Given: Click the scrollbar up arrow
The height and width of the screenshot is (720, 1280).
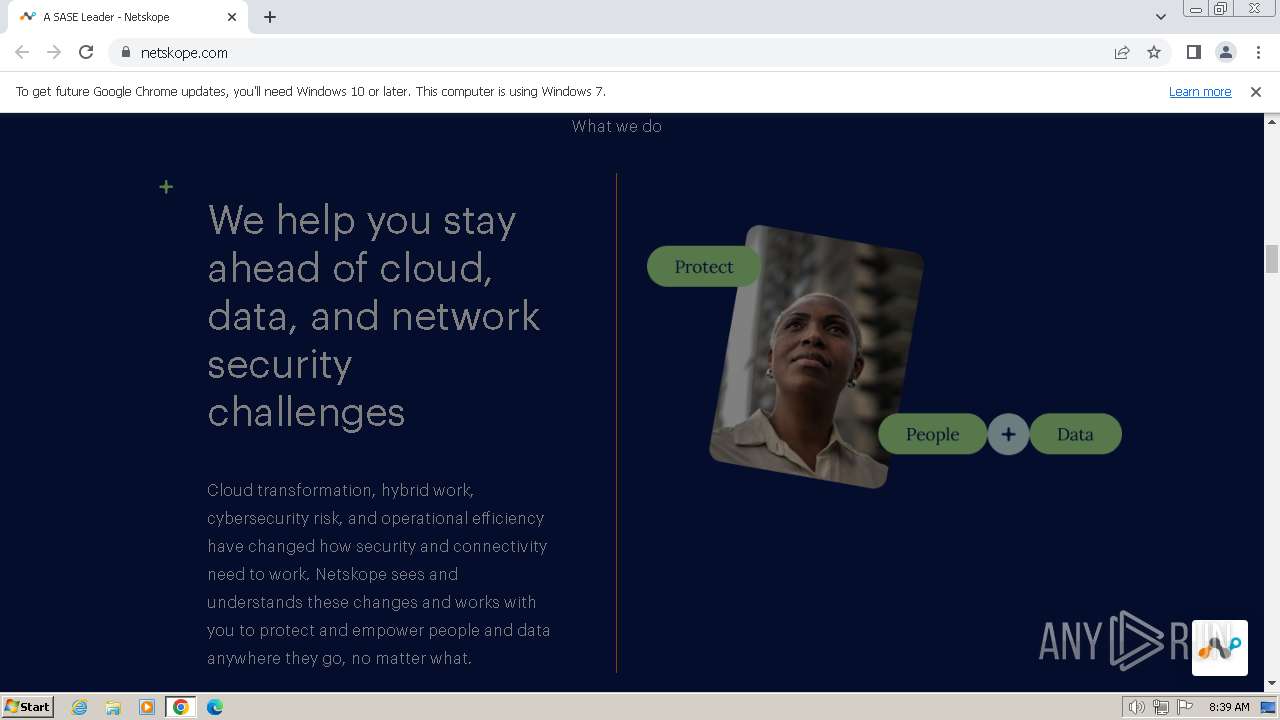Looking at the screenshot, I should (x=1272, y=121).
